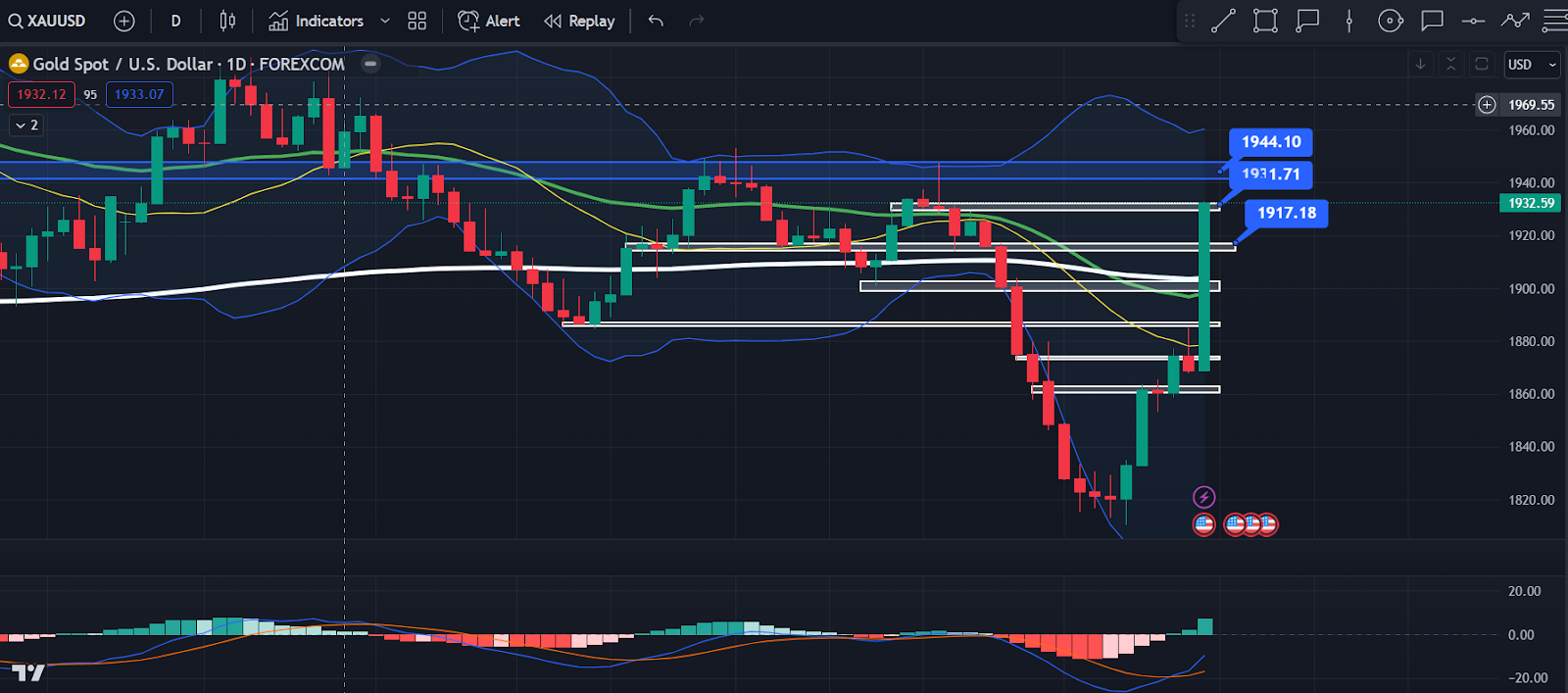The image size is (1568, 693).
Task: Click the 1960.00 price scale label
Action: pos(1532,130)
